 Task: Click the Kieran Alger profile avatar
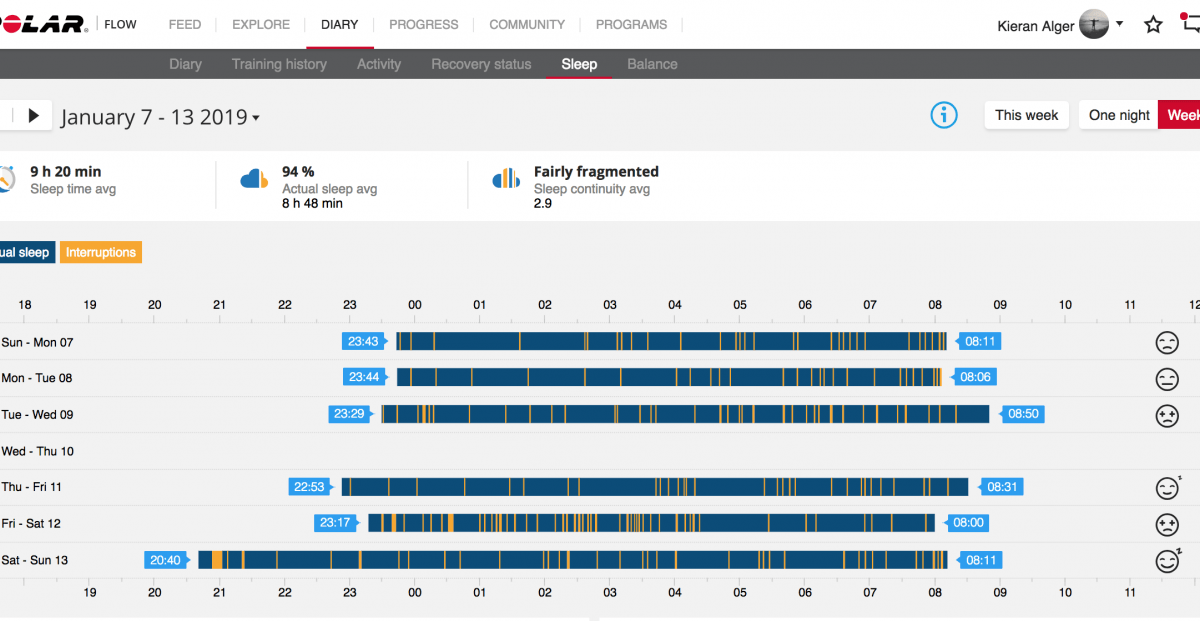click(x=1094, y=25)
